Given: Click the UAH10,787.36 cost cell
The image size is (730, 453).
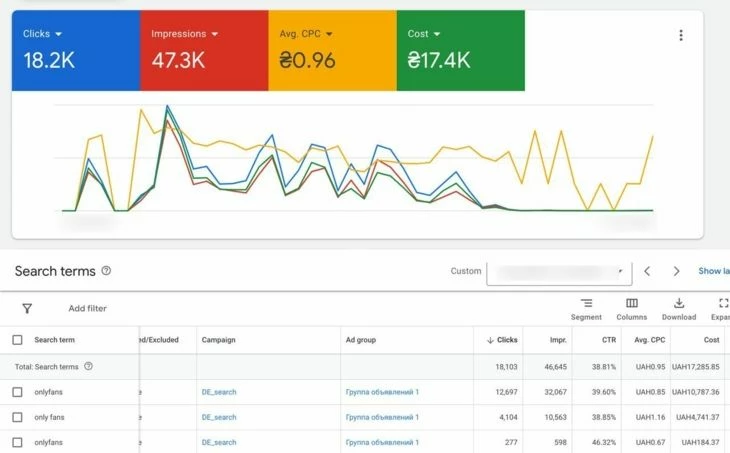Looking at the screenshot, I should coord(696,392).
